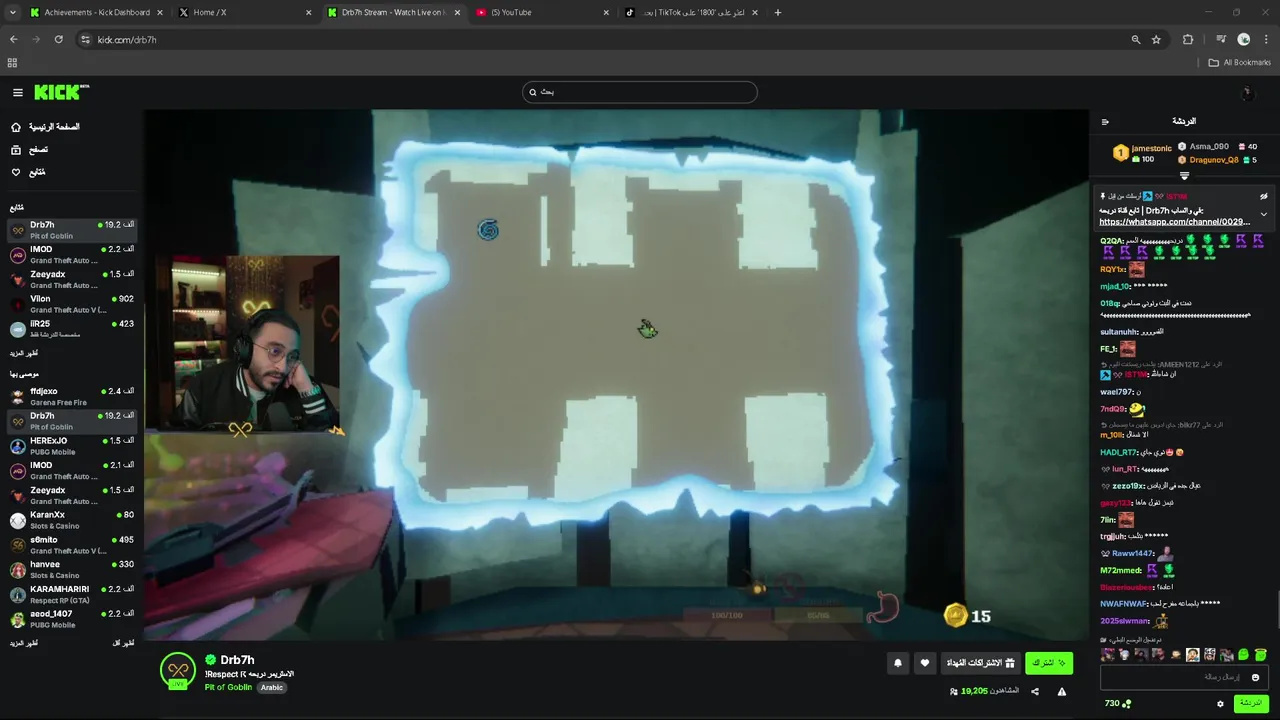Screen dimensions: 1280x720
Task: Report the stream with warning triangle
Action: click(1062, 691)
